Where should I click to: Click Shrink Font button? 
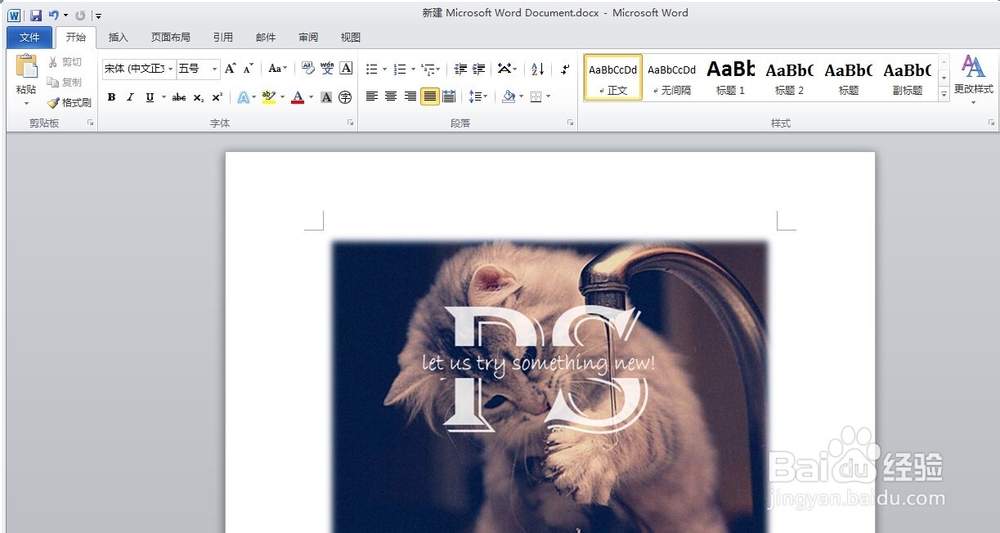tap(248, 68)
